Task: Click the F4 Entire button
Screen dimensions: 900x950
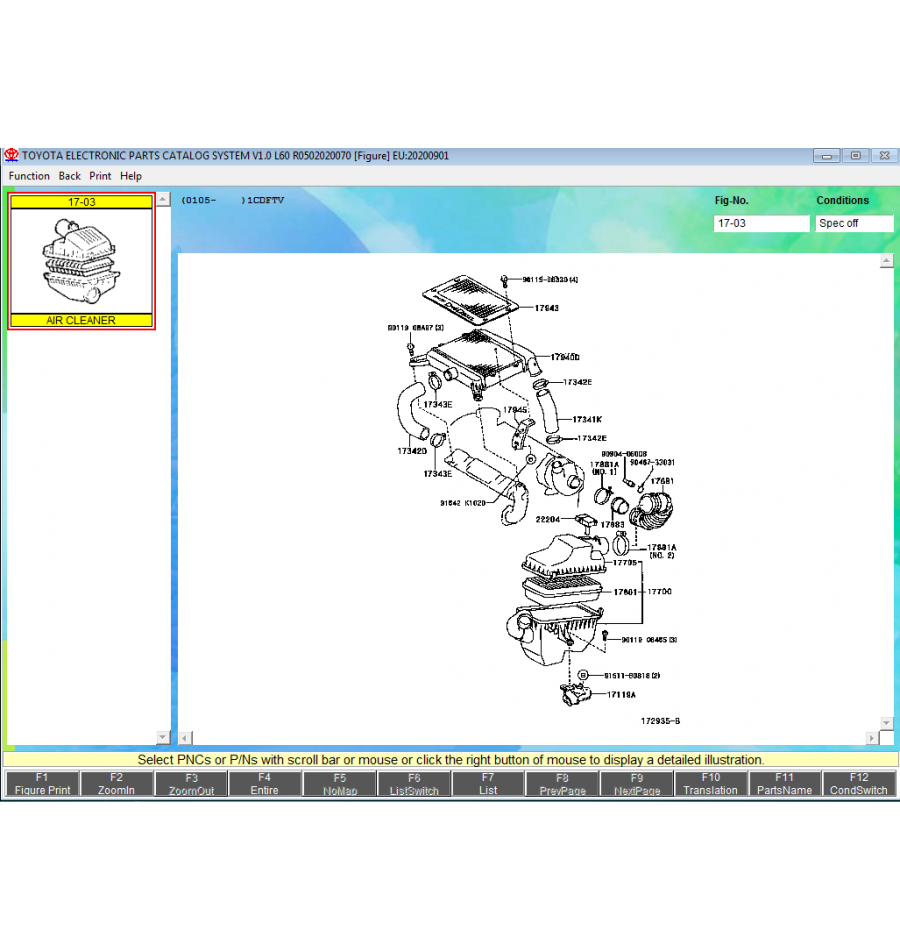Action: [264, 784]
